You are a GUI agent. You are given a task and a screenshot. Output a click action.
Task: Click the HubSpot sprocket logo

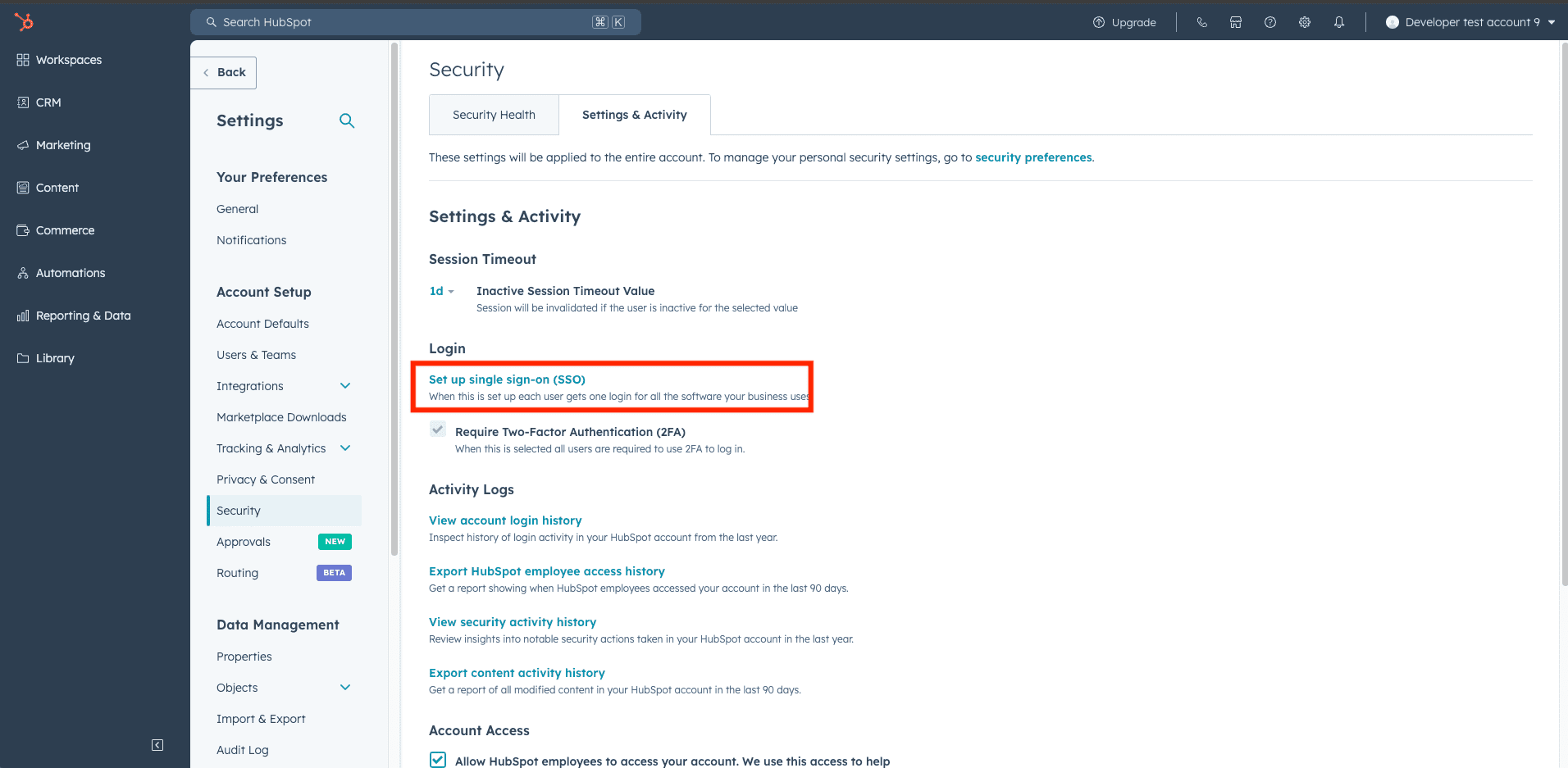(23, 21)
